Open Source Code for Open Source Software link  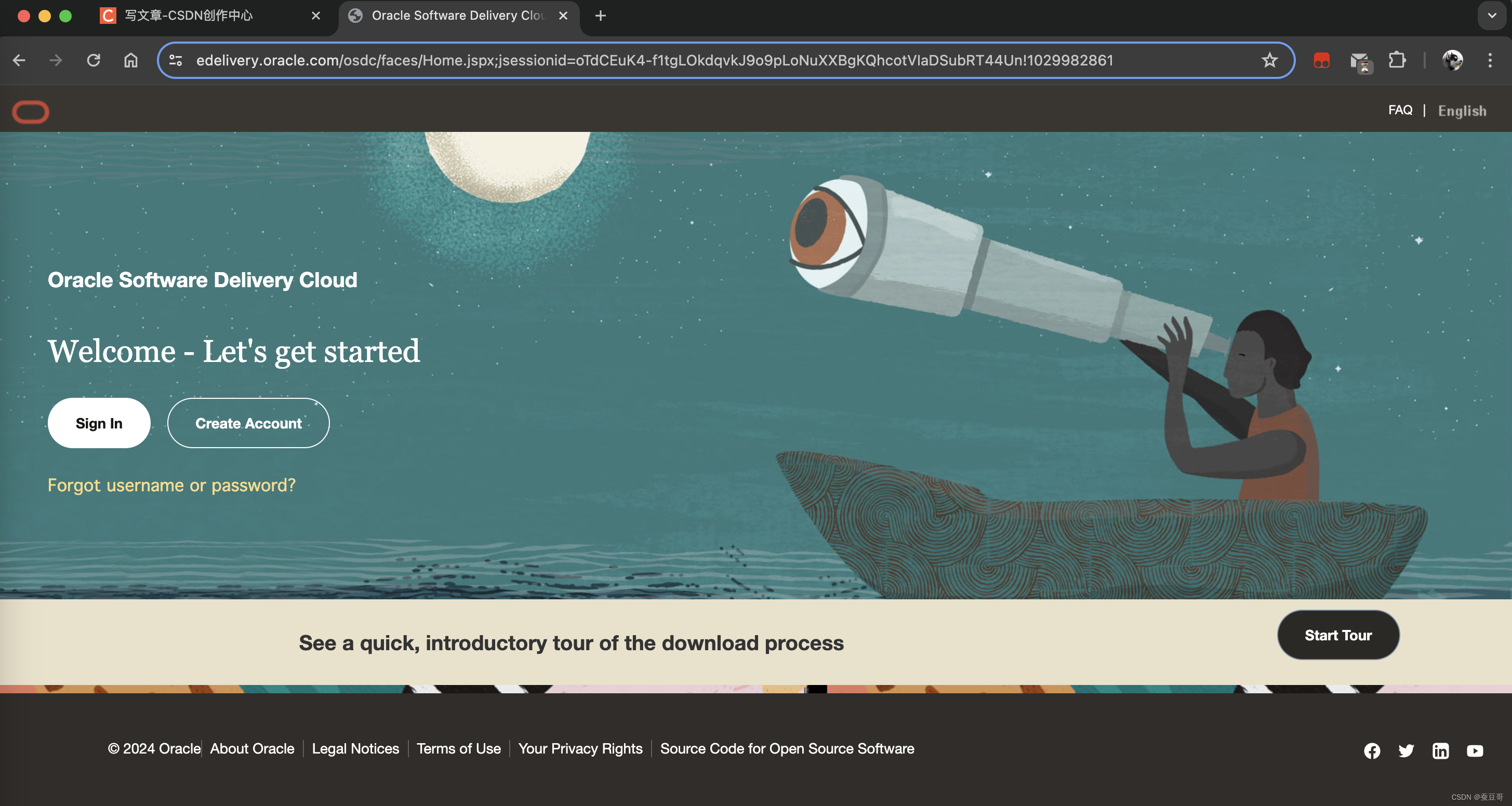[787, 748]
